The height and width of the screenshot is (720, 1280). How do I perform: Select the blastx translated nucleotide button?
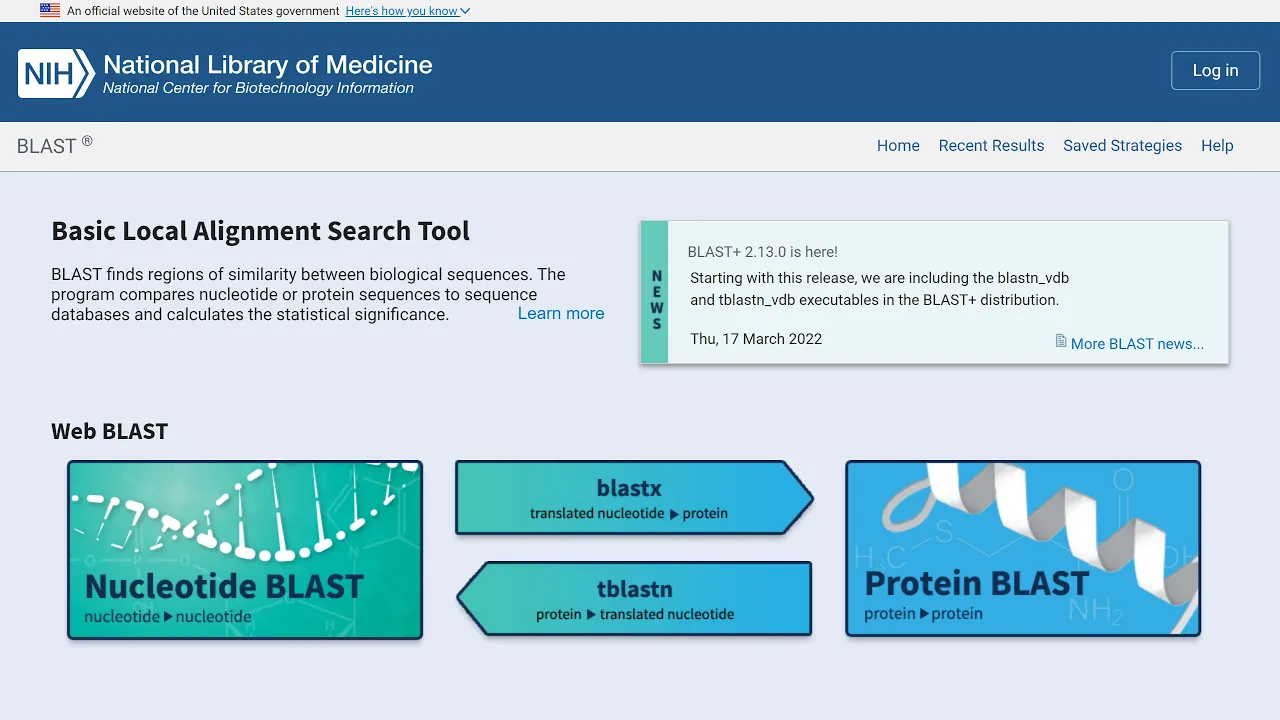pos(634,498)
